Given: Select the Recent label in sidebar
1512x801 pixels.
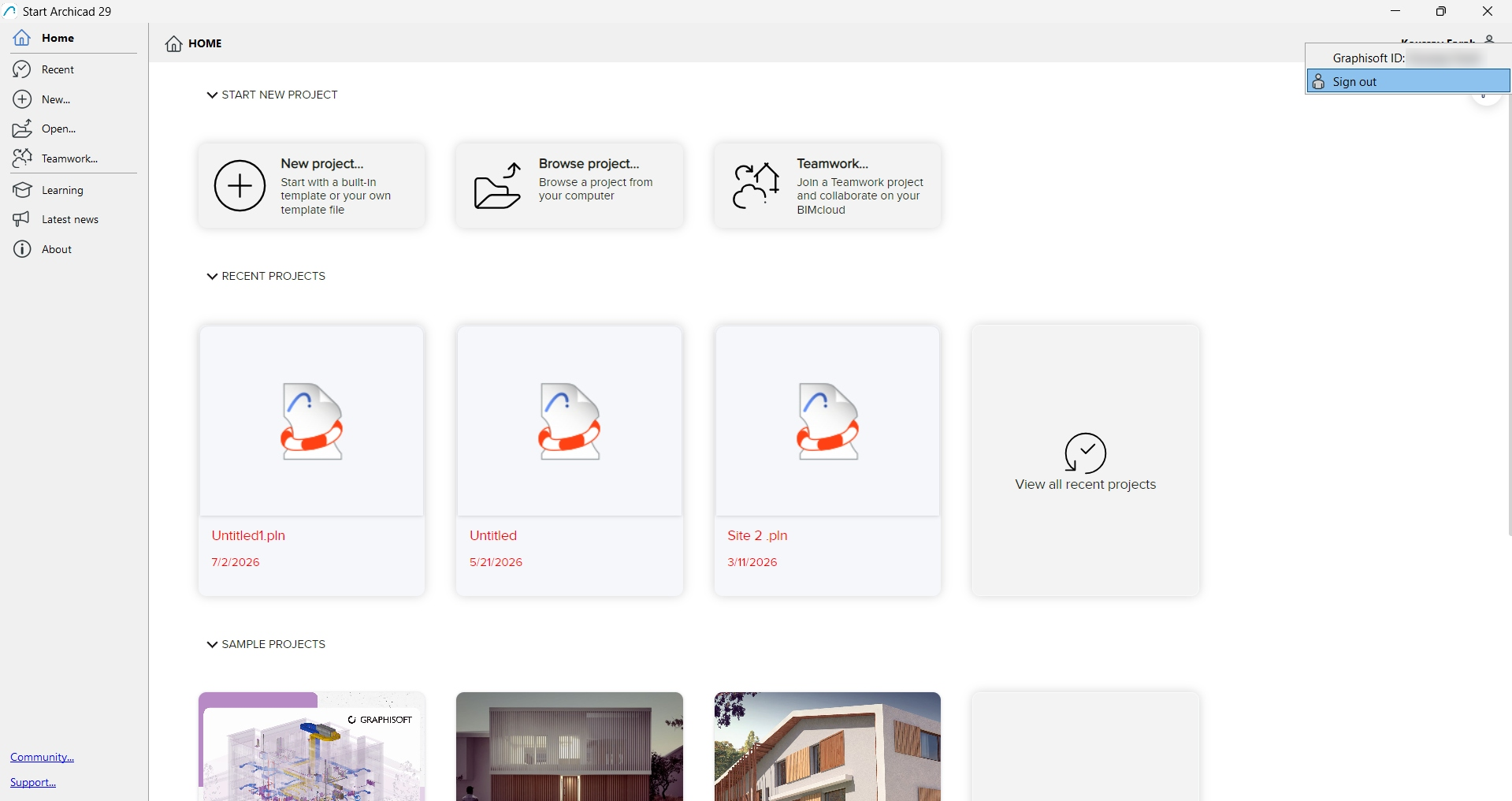Looking at the screenshot, I should 58,69.
